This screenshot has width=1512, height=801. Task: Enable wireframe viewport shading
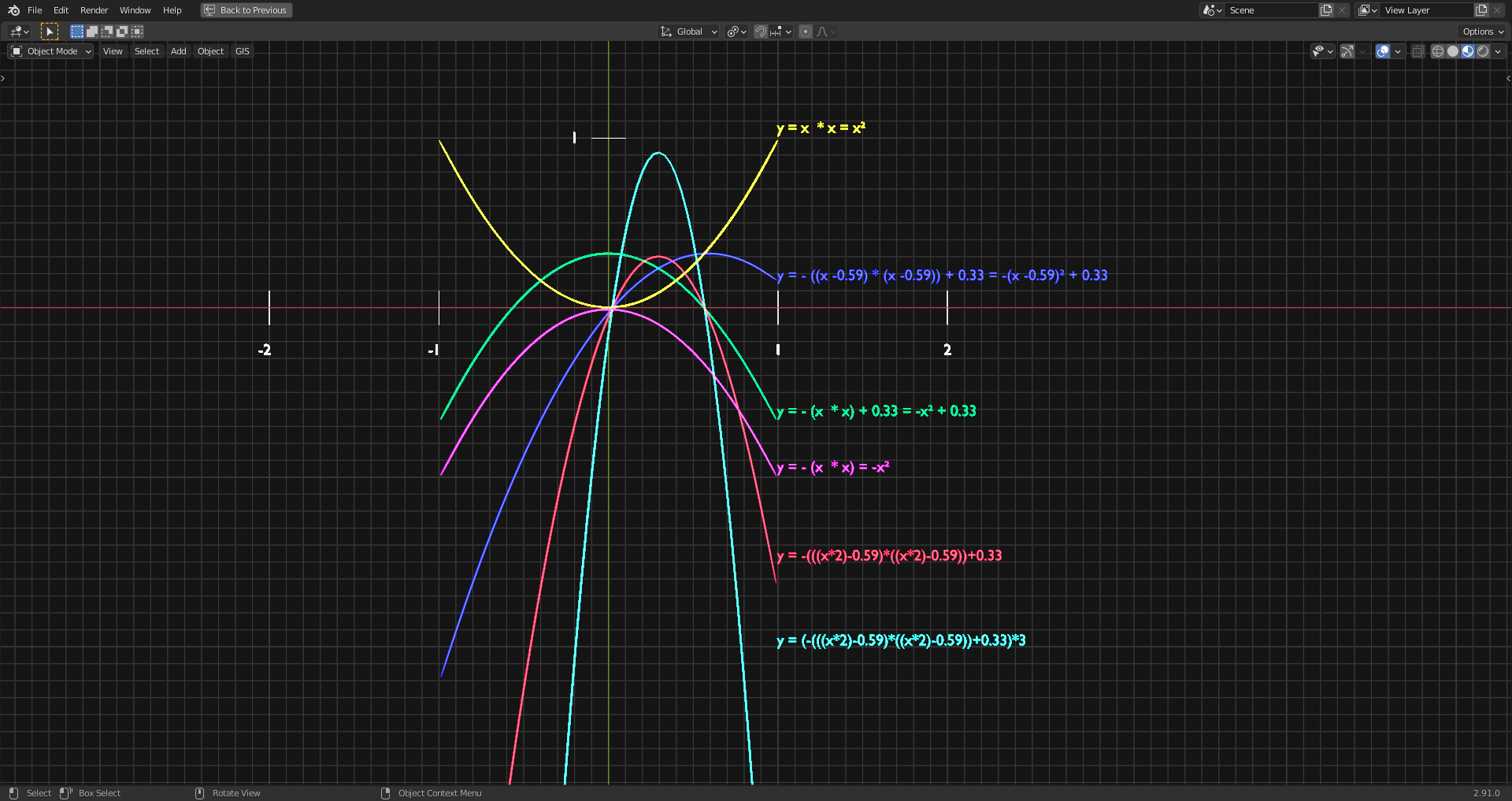click(1437, 51)
